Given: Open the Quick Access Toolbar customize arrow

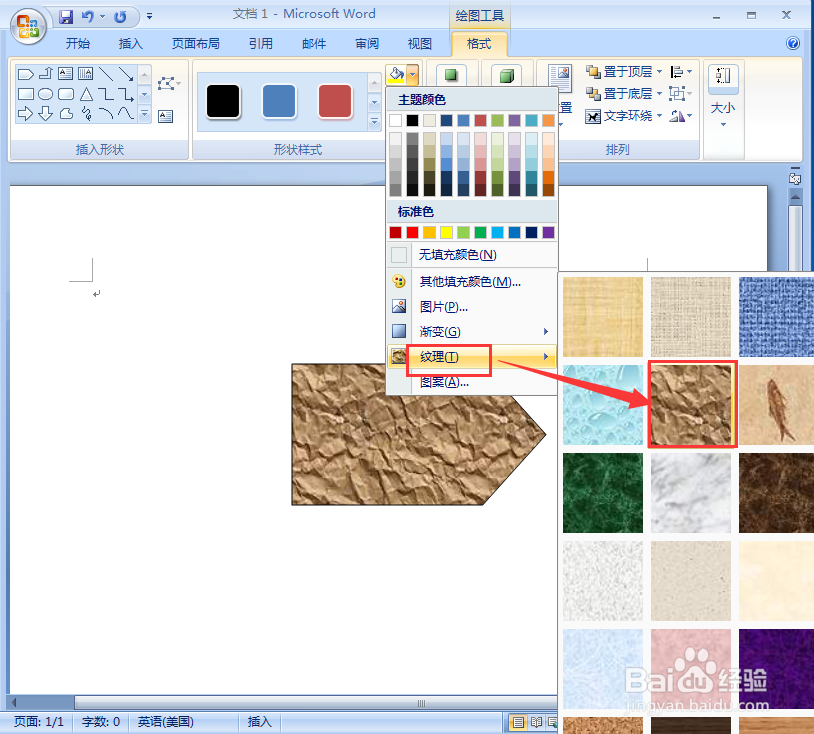Looking at the screenshot, I should (x=150, y=17).
